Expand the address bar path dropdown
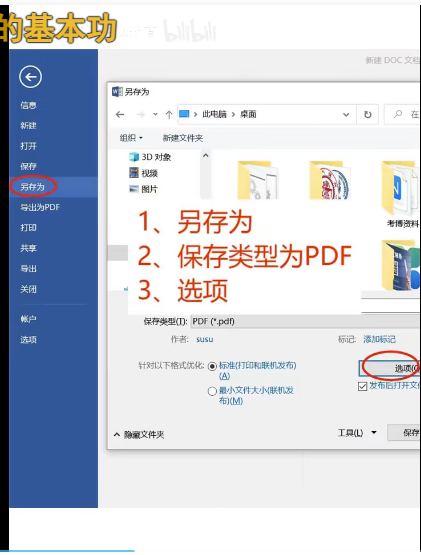The image size is (421, 555). tap(346, 115)
